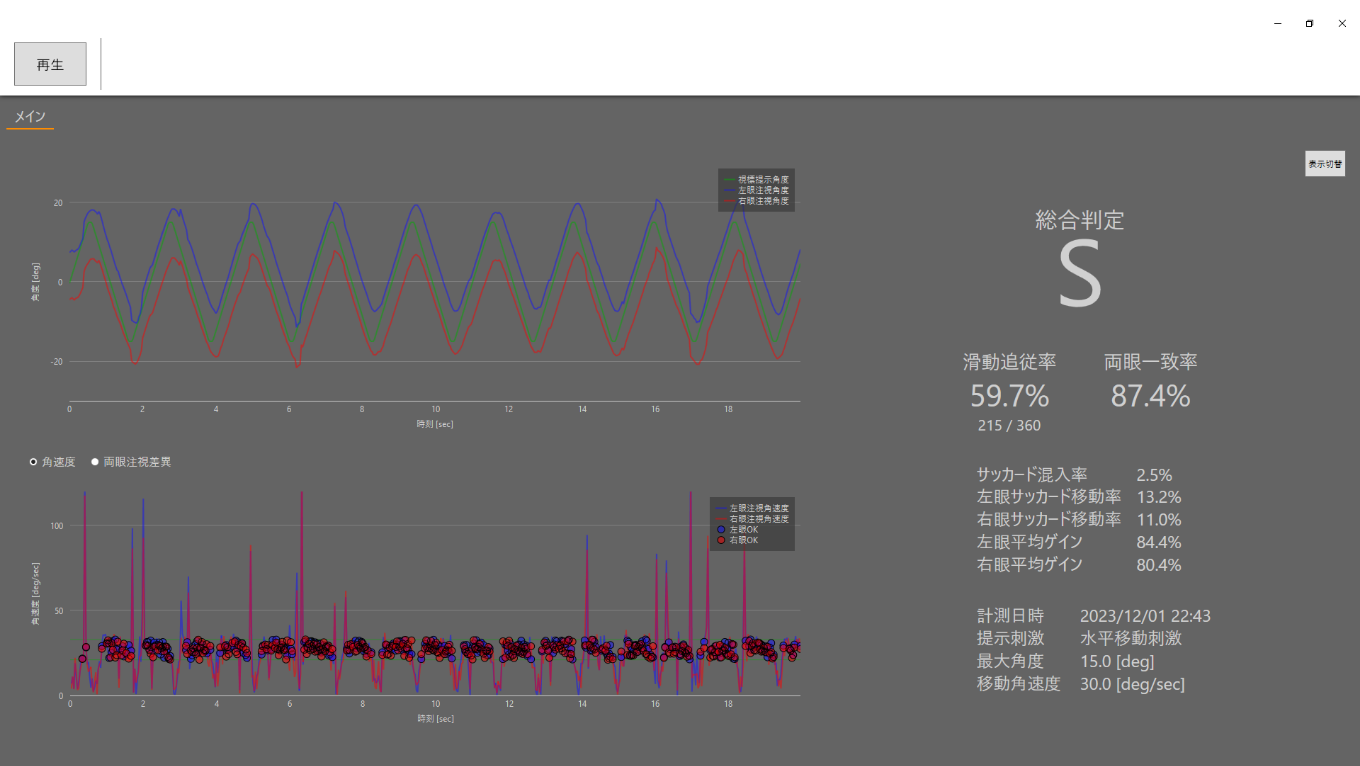Click the red 右眼OK legend marker
The image size is (1360, 766).
pyautogui.click(x=722, y=540)
